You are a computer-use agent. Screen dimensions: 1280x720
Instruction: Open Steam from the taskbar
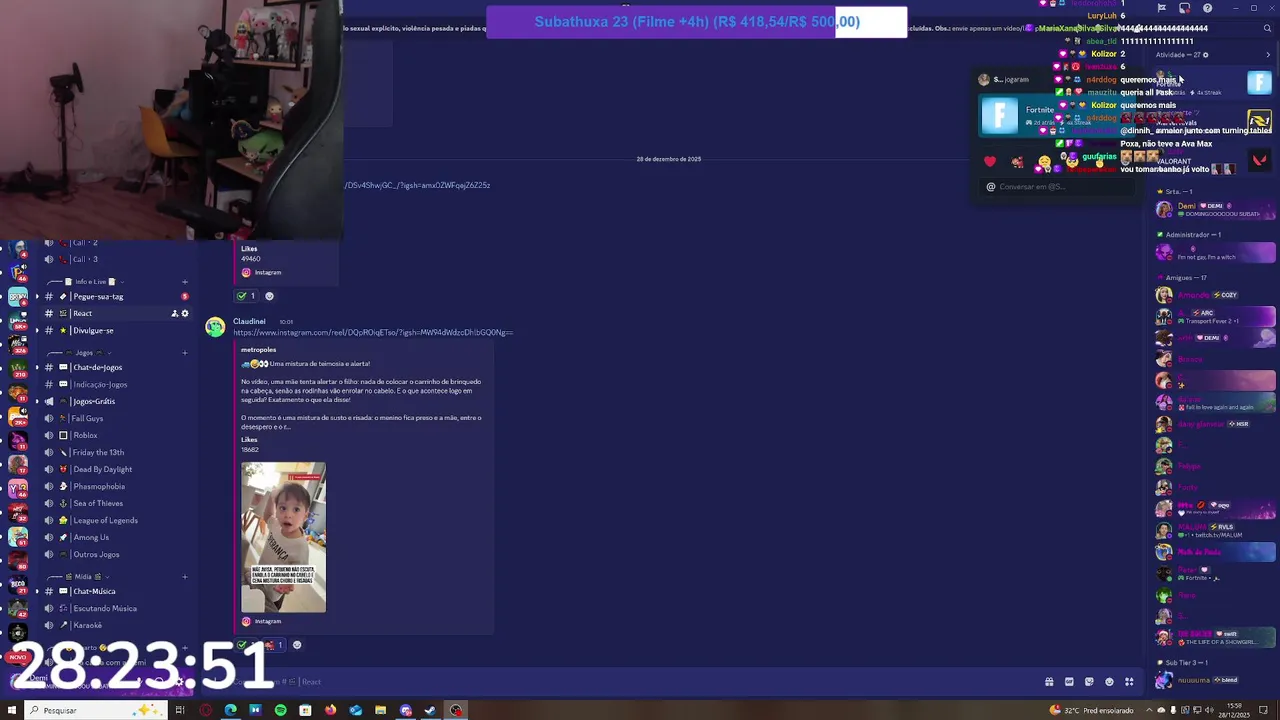pos(430,710)
